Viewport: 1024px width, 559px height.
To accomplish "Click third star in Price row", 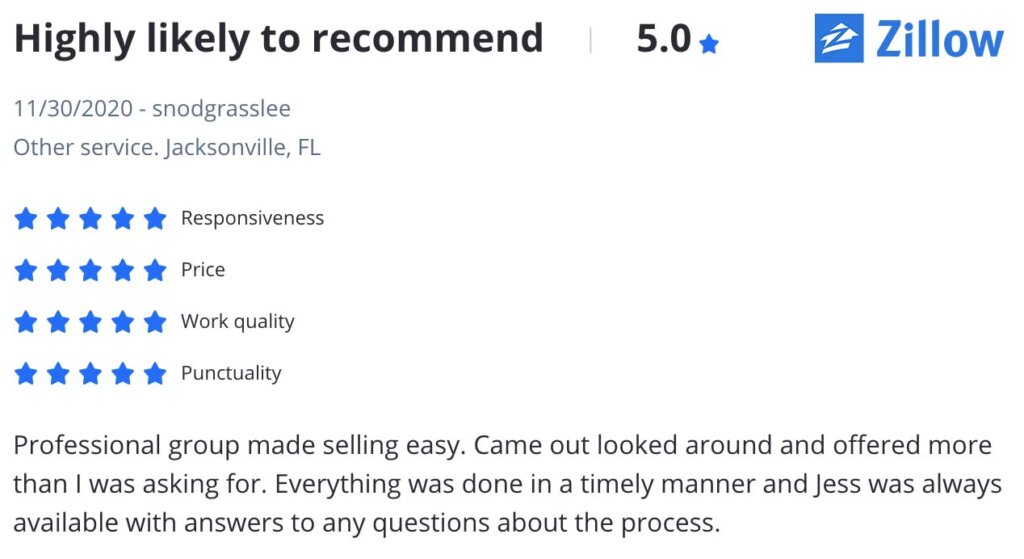I will click(90, 270).
